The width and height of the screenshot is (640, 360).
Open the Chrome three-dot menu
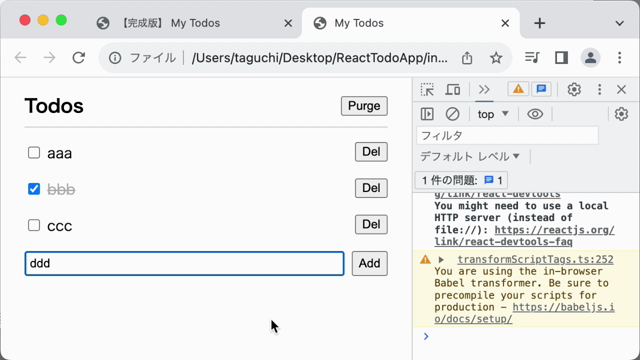tap(620, 58)
